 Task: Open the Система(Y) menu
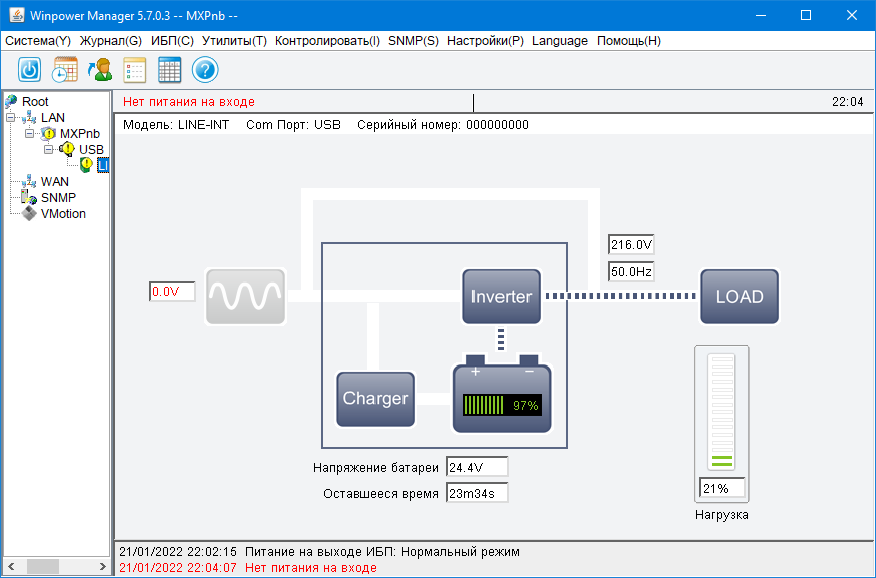pyautogui.click(x=38, y=41)
